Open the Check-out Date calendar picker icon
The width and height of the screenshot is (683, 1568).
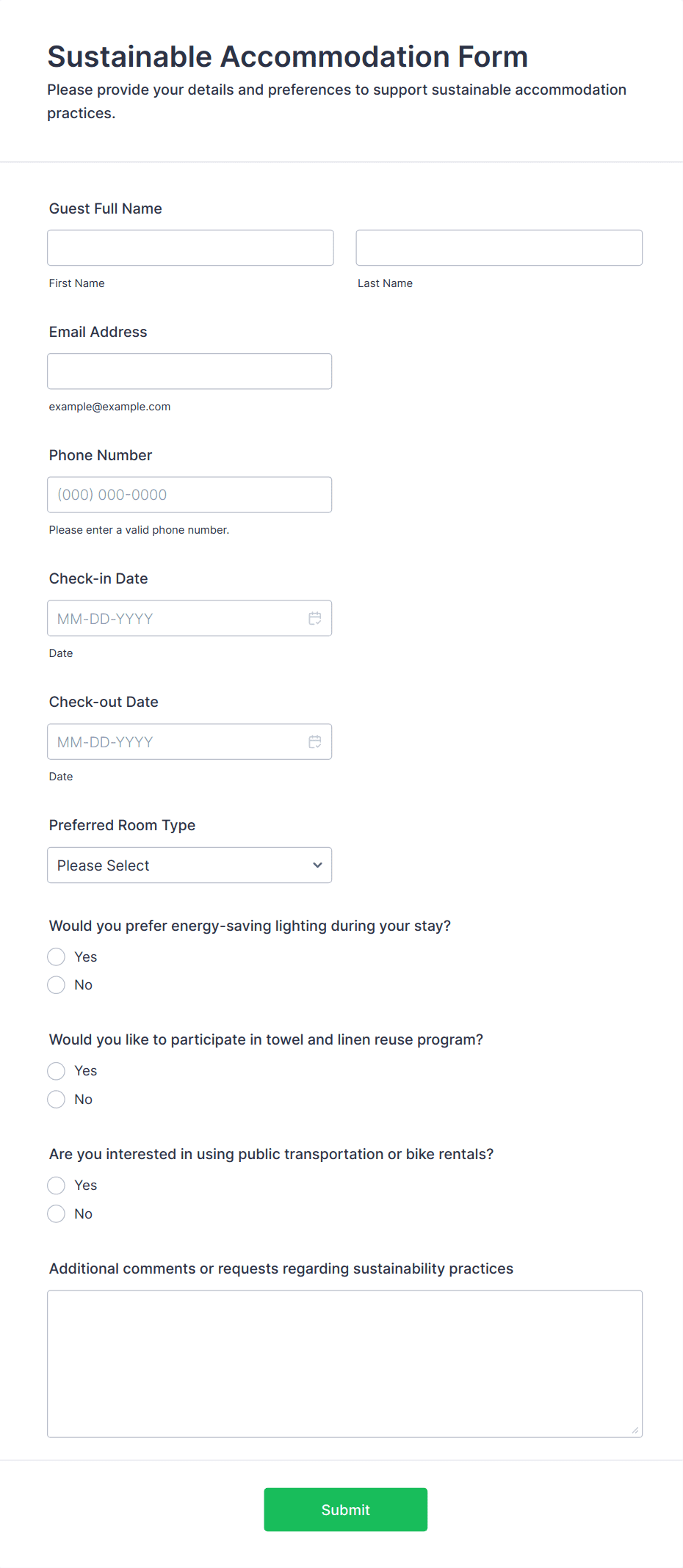(315, 741)
